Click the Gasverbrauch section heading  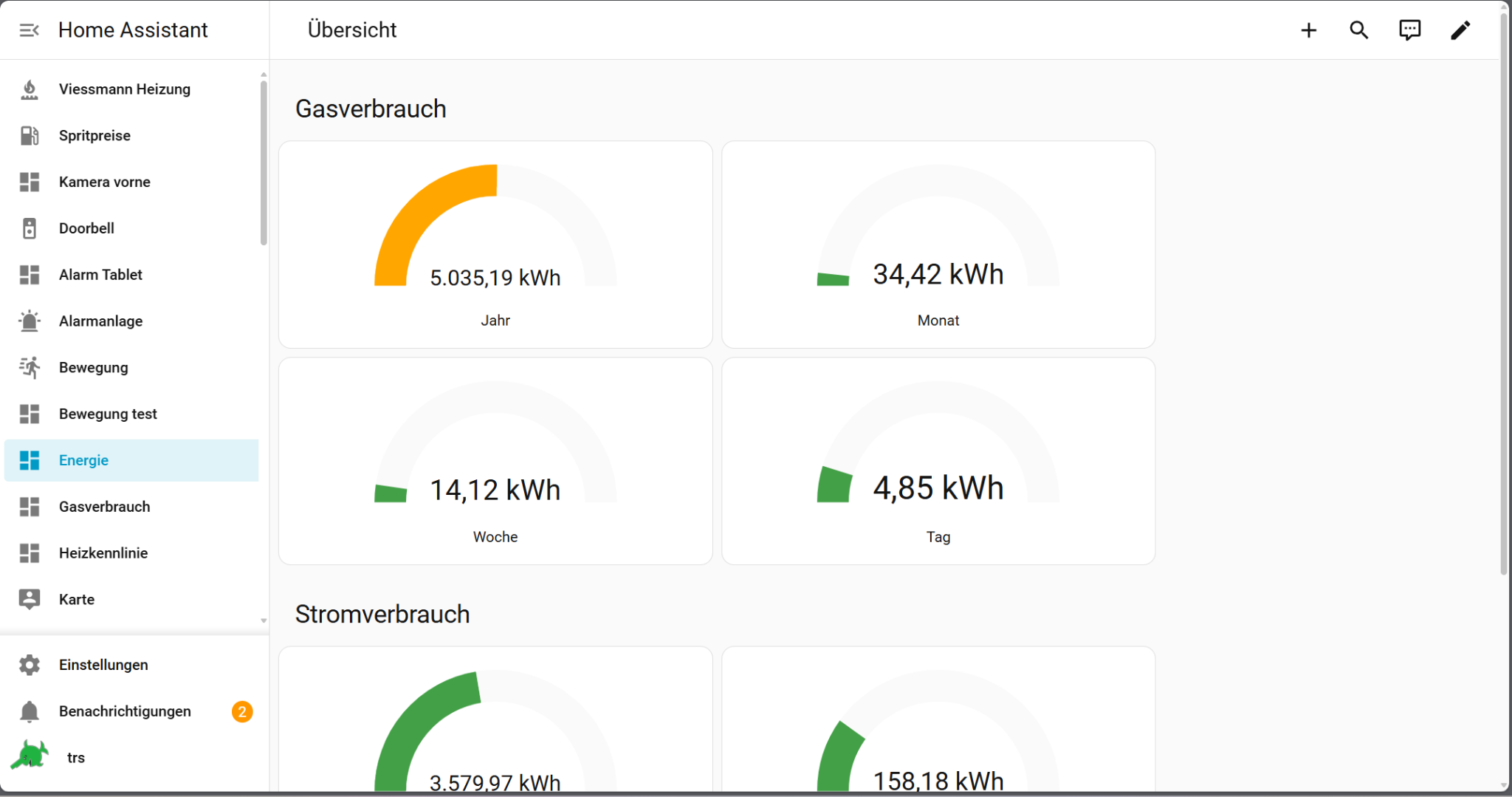tap(371, 109)
